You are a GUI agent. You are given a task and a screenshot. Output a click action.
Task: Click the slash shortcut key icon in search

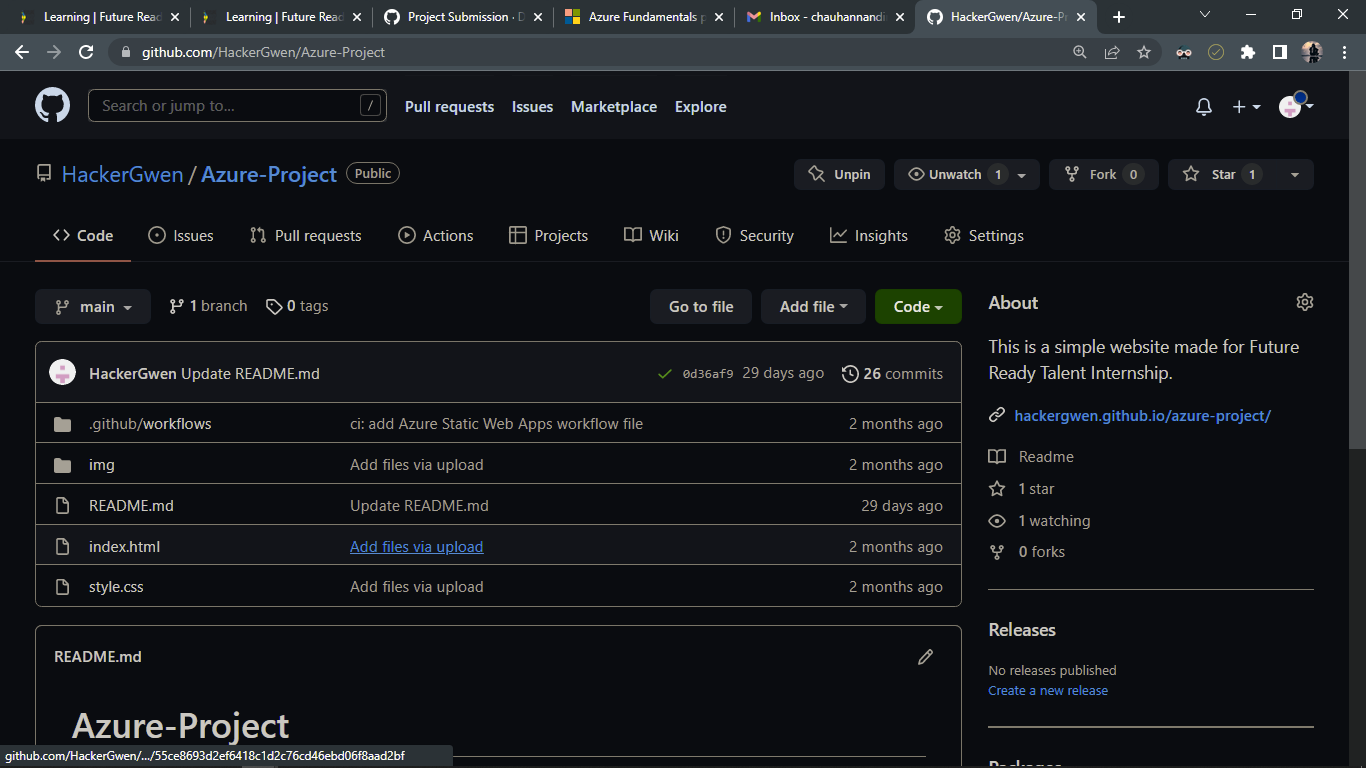coord(370,106)
